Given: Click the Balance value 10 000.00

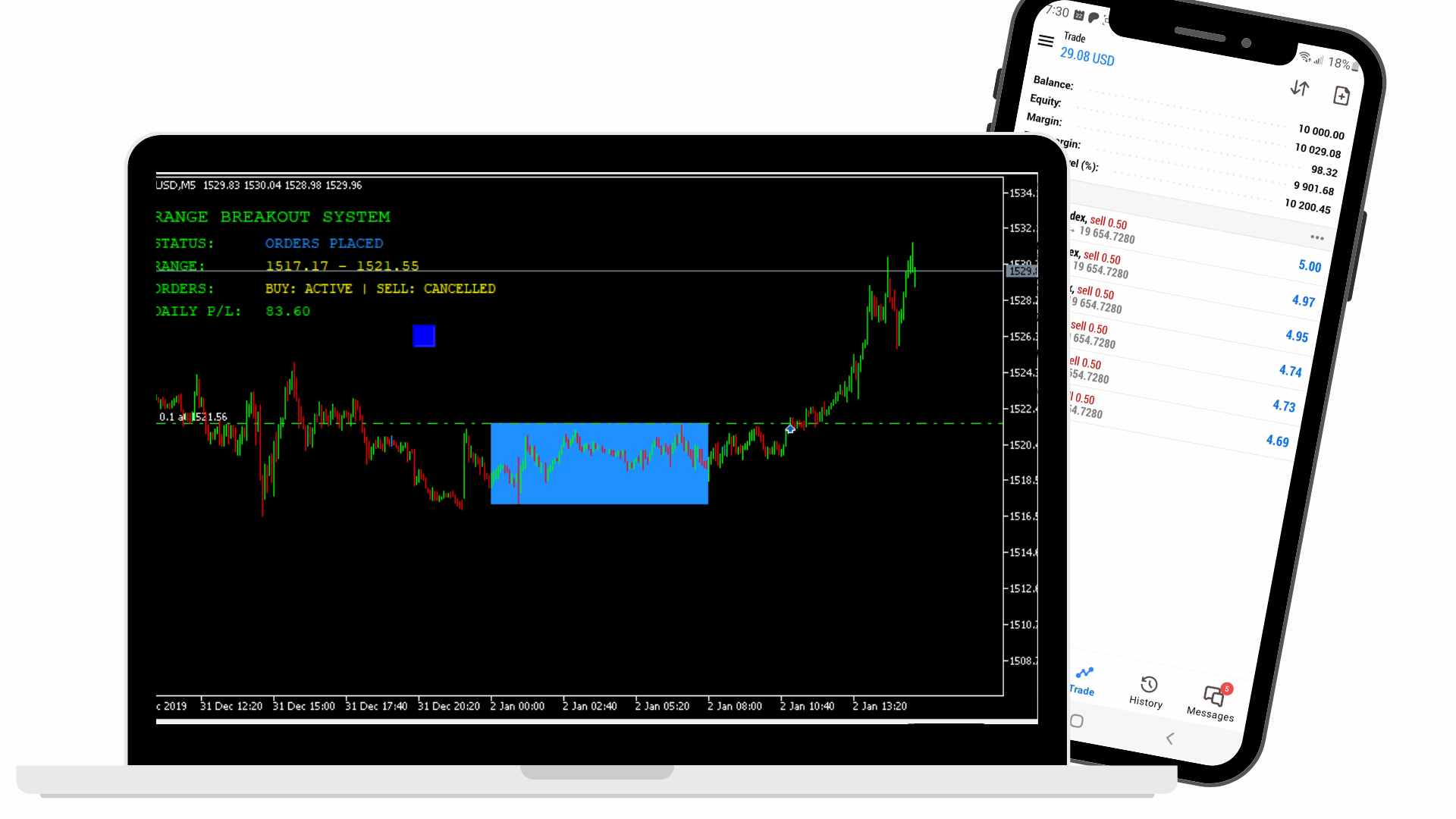Looking at the screenshot, I should (1321, 132).
